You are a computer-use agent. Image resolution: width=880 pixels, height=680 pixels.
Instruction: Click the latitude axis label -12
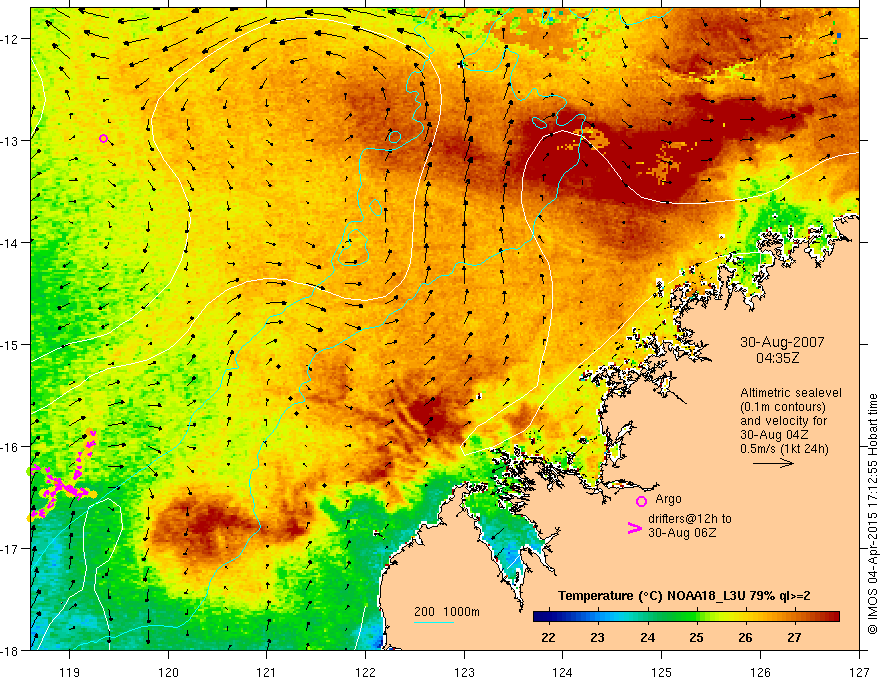10,39
